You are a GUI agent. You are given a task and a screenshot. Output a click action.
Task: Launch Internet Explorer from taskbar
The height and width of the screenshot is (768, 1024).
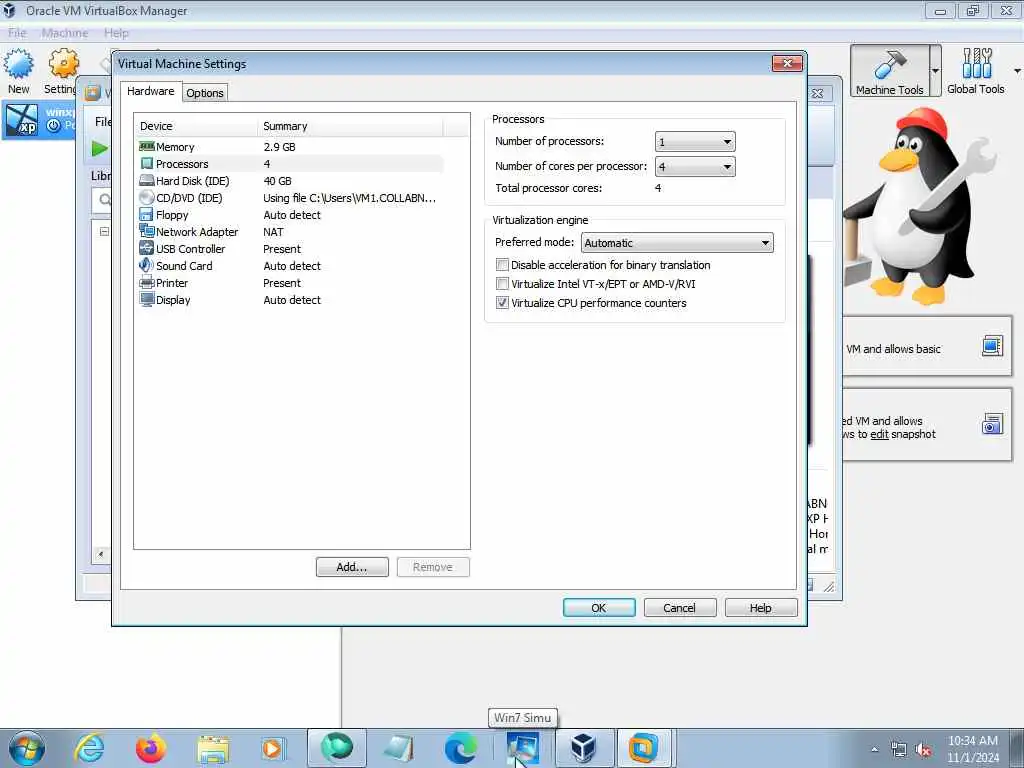tap(89, 748)
